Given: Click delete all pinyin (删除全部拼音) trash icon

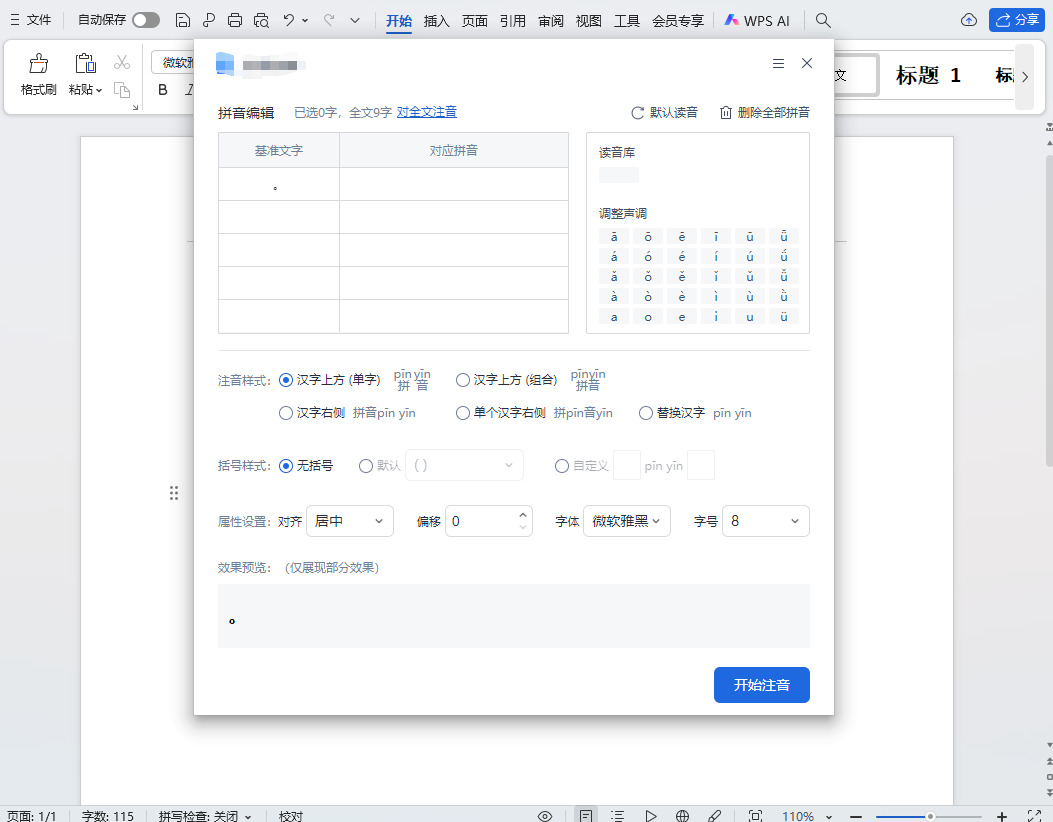Looking at the screenshot, I should 726,113.
